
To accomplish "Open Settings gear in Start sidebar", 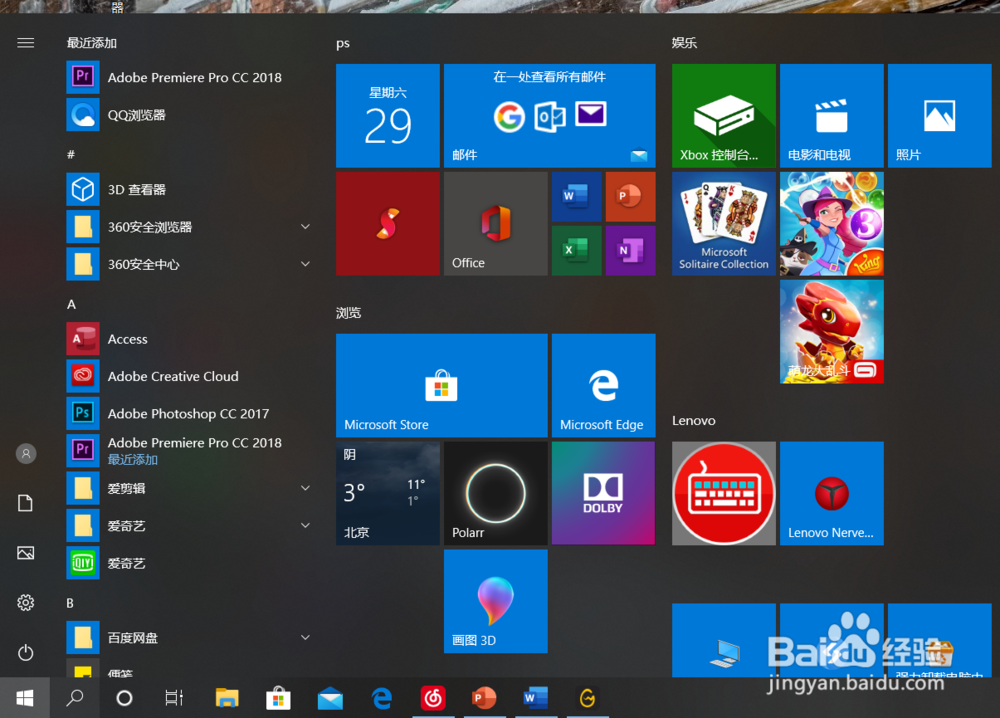I will pyautogui.click(x=26, y=603).
